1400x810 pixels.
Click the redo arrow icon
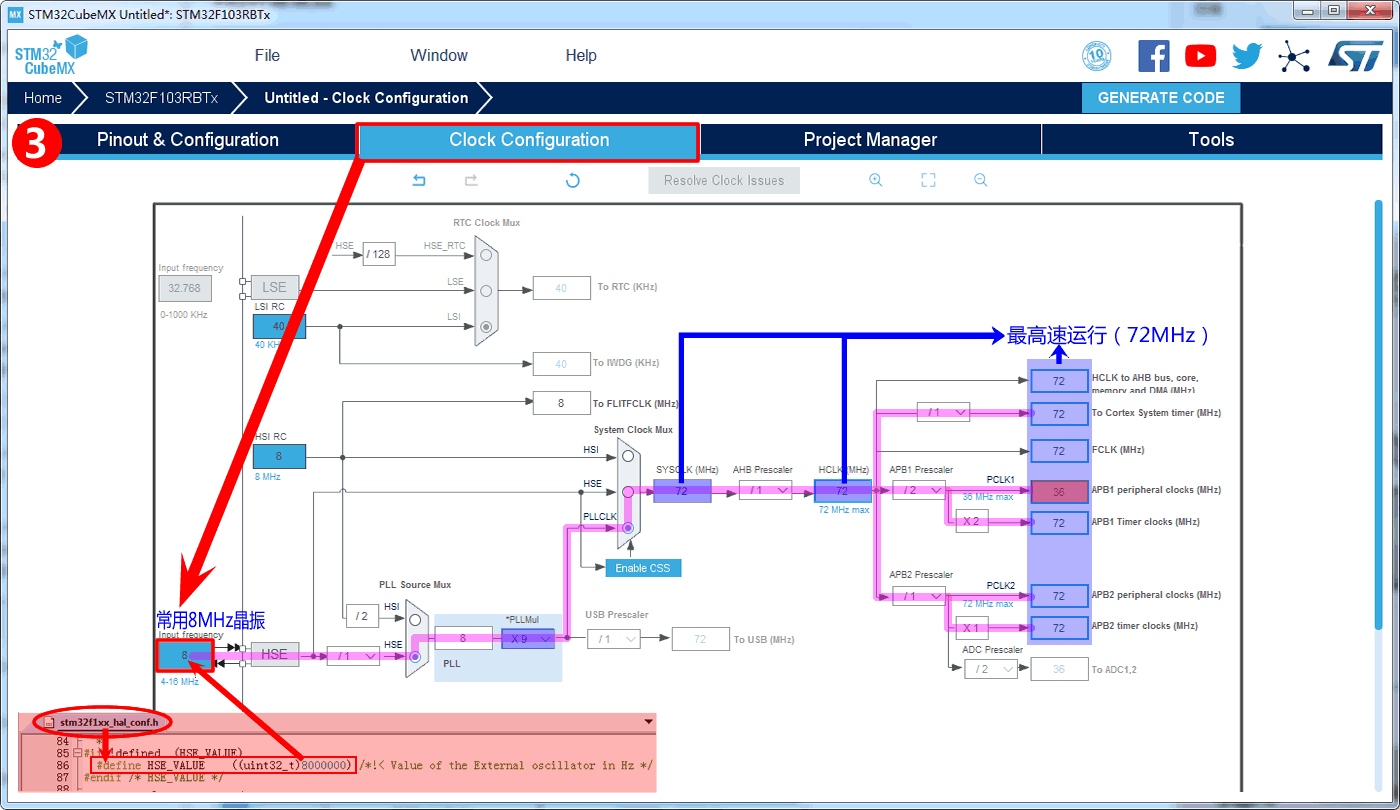pos(471,180)
